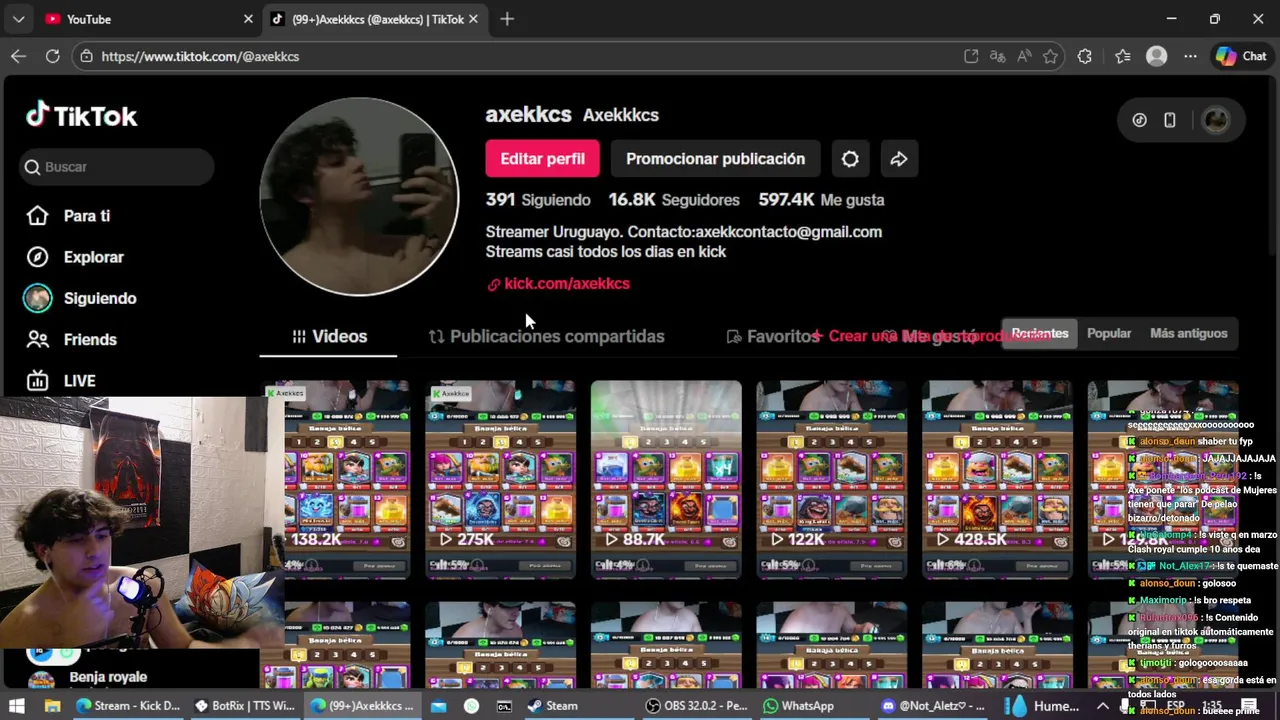Screen dimensions: 1280x720
Task: Open the account avatar menu in TikTok header
Action: pyautogui.click(x=1215, y=120)
